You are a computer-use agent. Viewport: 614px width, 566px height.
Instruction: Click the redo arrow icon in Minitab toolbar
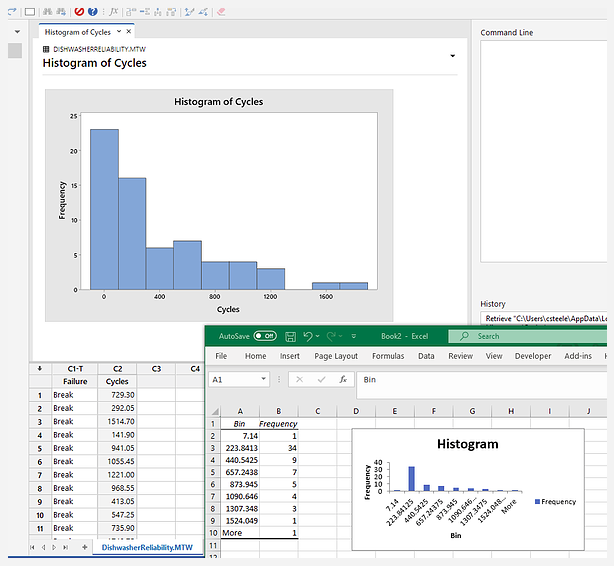[x=12, y=12]
